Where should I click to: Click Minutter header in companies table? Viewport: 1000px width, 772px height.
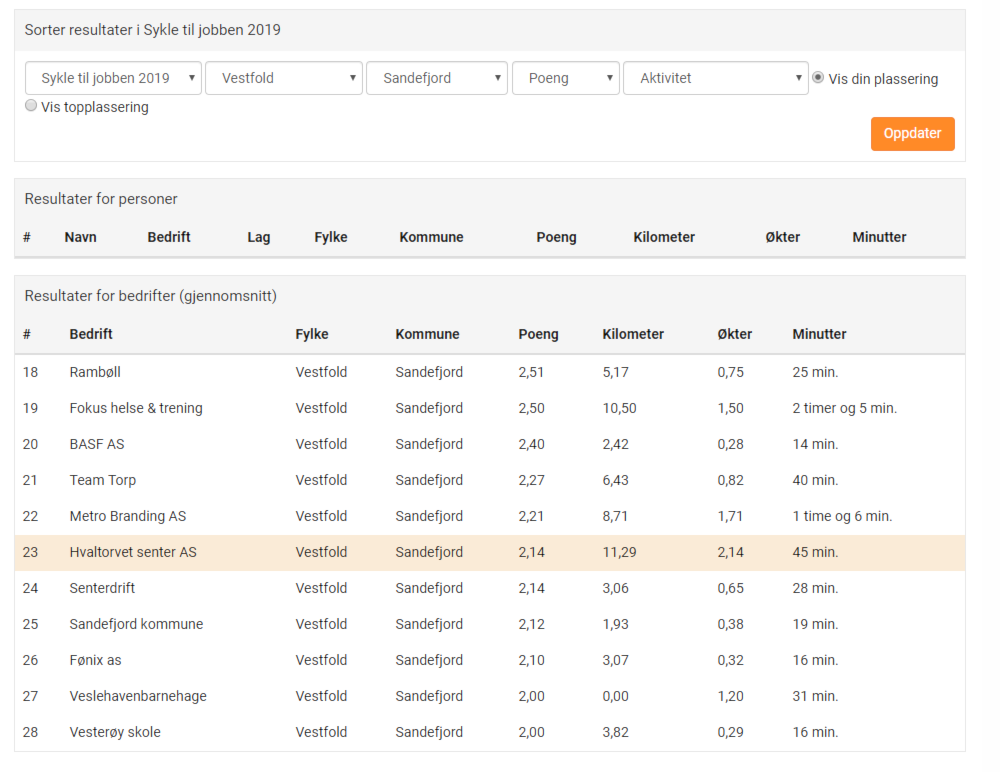pos(820,334)
